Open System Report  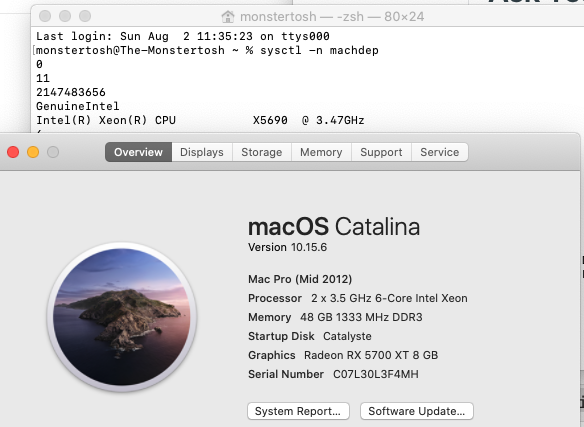coord(298,411)
